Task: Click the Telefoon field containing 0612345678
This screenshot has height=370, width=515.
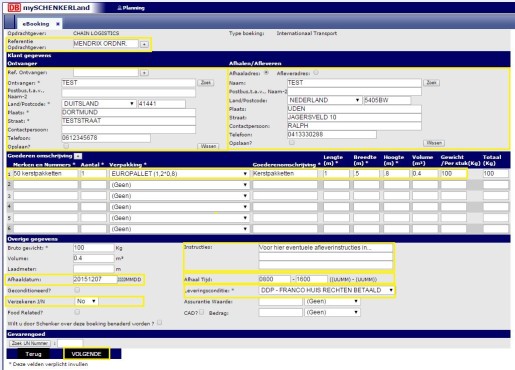Action: [106, 138]
